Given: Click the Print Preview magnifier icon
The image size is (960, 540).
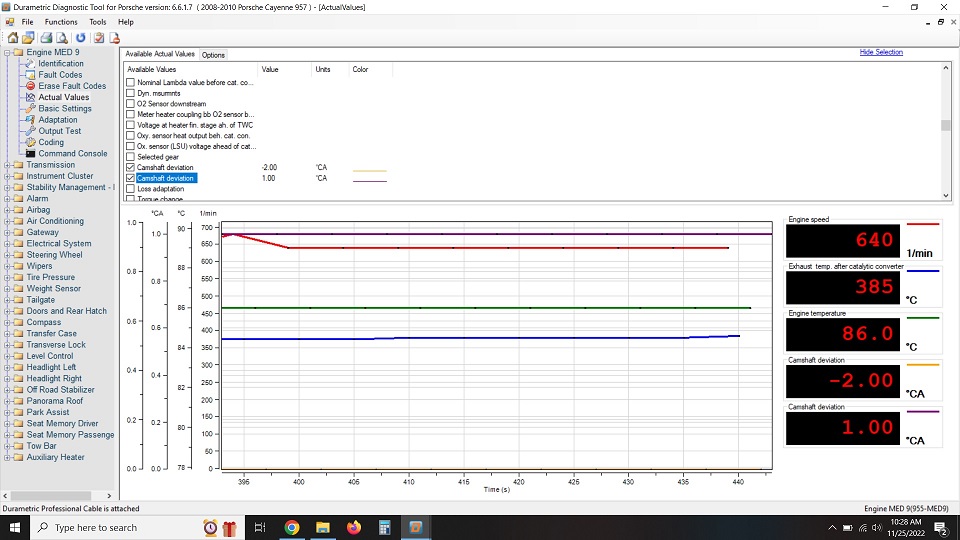Looking at the screenshot, I should click(61, 38).
